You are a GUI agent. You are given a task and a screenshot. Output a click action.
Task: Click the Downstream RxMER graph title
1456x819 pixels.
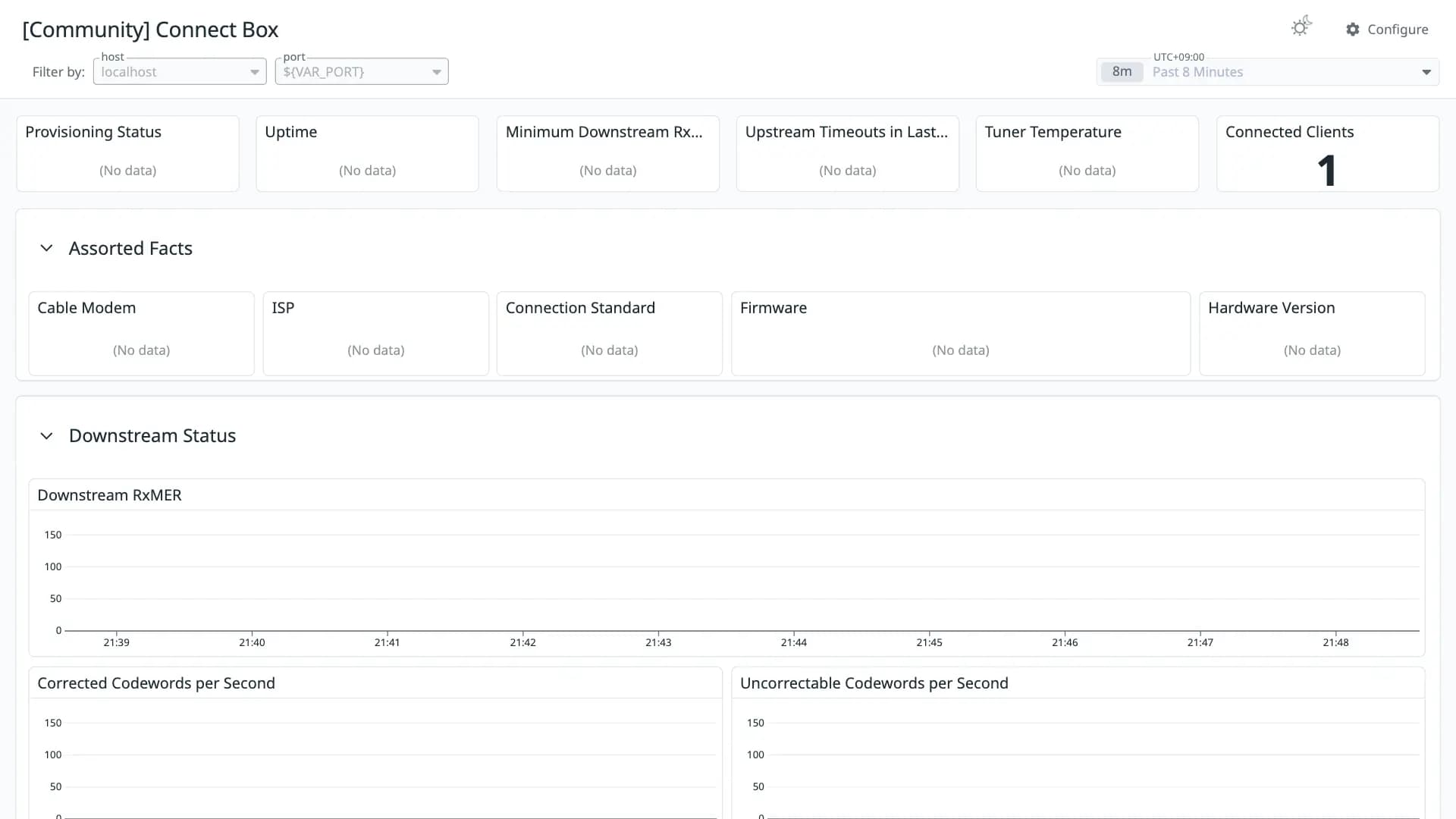109,495
